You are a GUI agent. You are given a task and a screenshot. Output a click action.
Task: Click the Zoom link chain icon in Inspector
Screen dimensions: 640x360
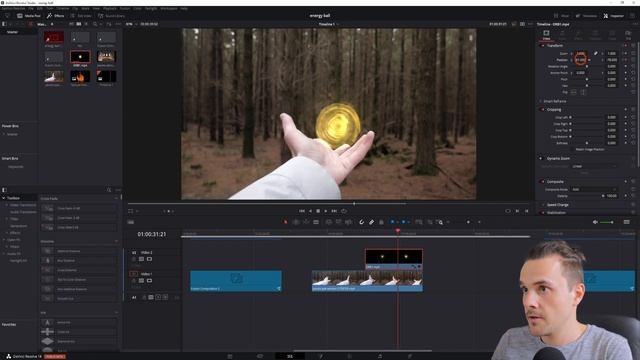pyautogui.click(x=596, y=53)
